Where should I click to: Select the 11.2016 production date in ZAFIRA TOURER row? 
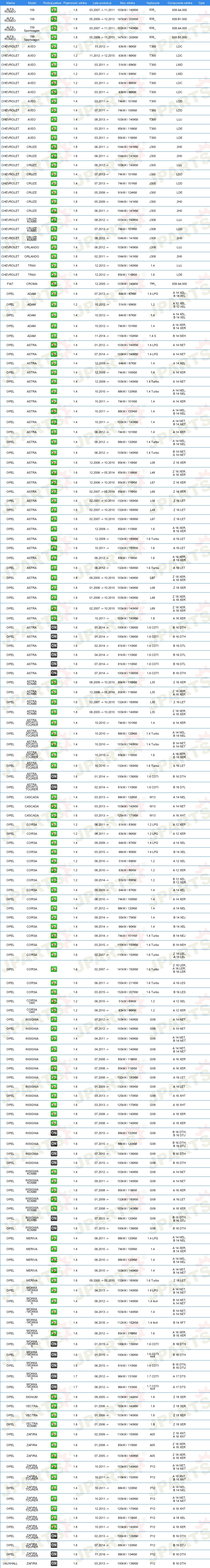102,1554
